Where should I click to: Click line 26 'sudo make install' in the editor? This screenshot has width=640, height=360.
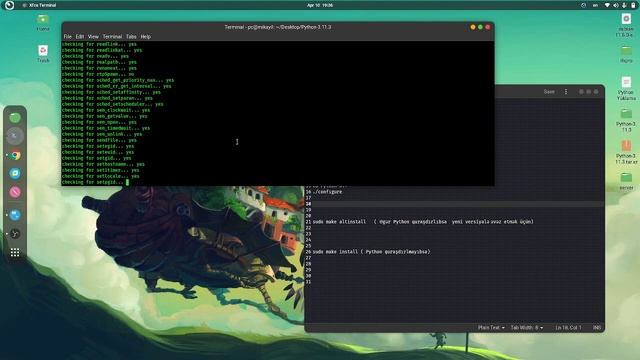pyautogui.click(x=371, y=251)
